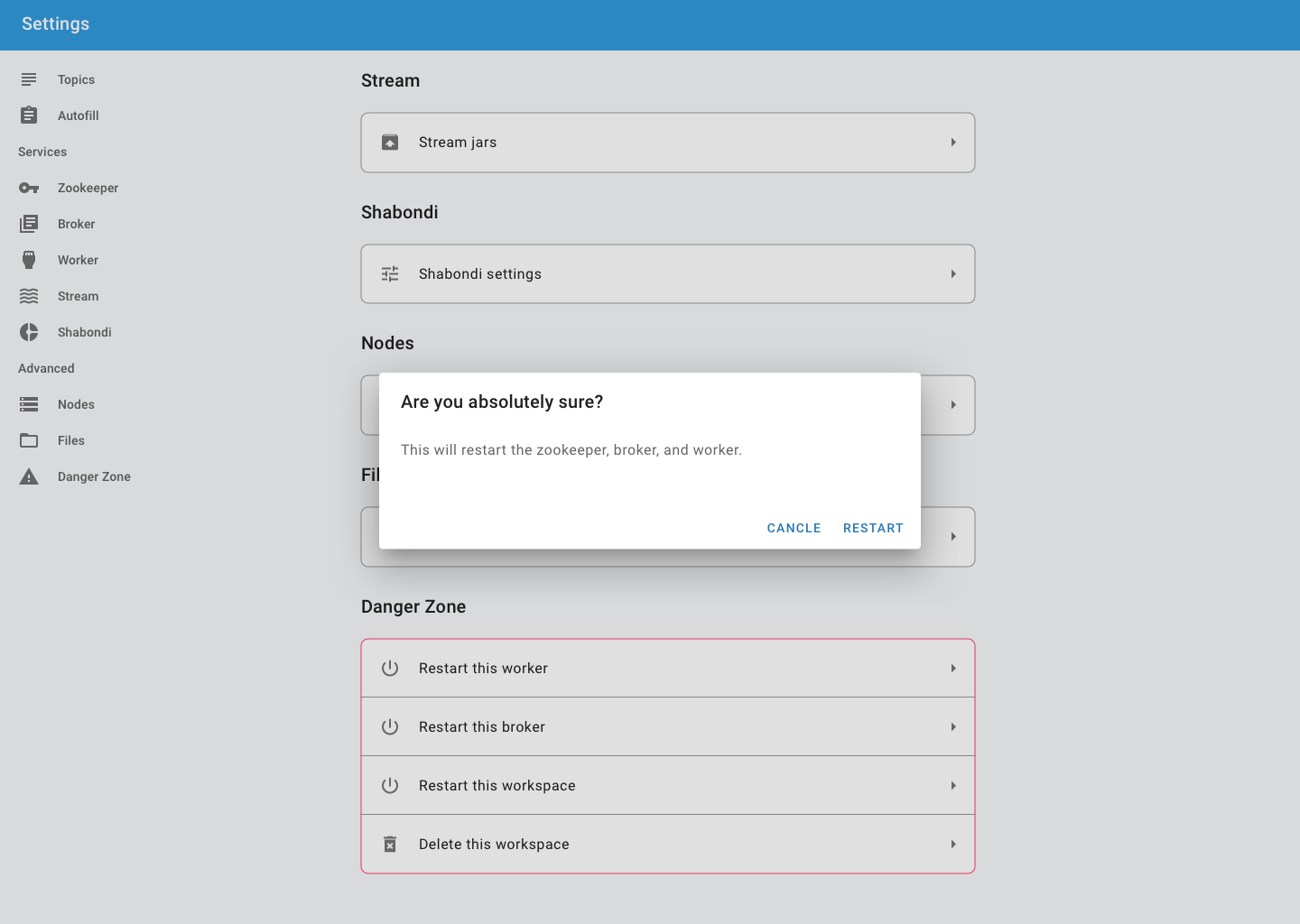Click the Topics list icon in sidebar
Image resolution: width=1300 pixels, height=924 pixels.
pos(29,79)
